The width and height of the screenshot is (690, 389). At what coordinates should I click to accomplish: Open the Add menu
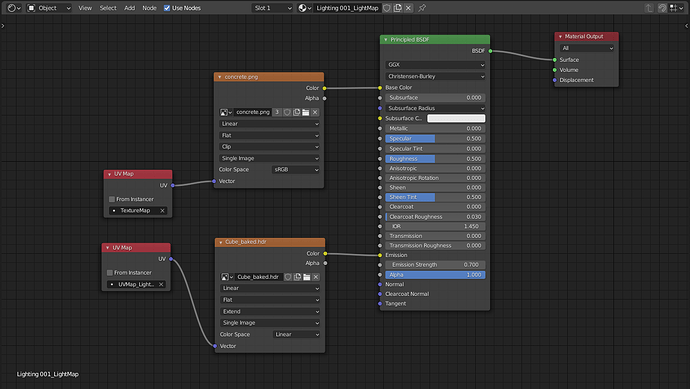coord(129,8)
